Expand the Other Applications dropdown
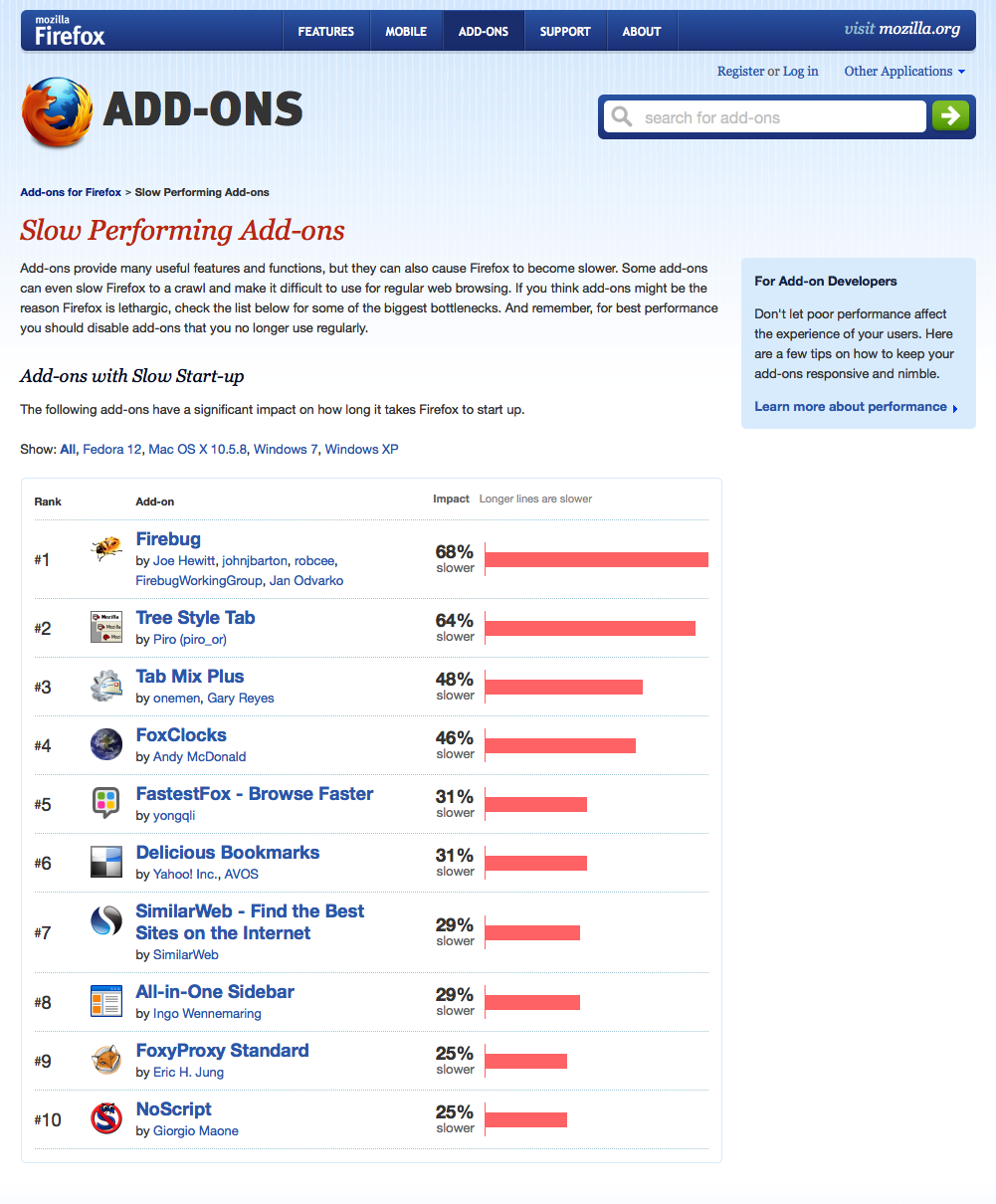Screen dimensions: 996x1204 click(904, 72)
